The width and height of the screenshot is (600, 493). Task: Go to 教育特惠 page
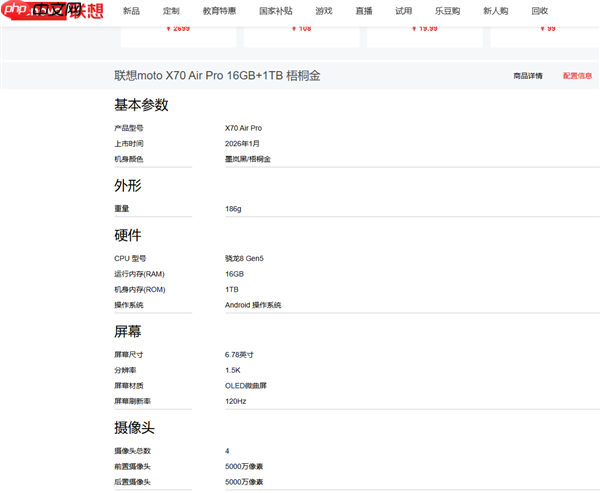coord(219,11)
